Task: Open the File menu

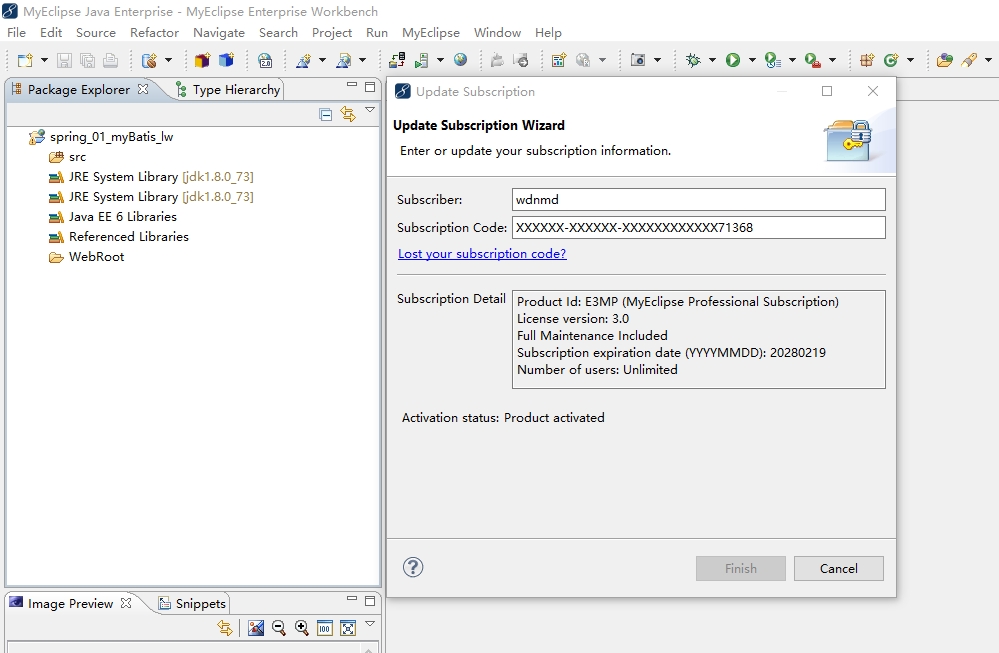Action: click(x=17, y=32)
